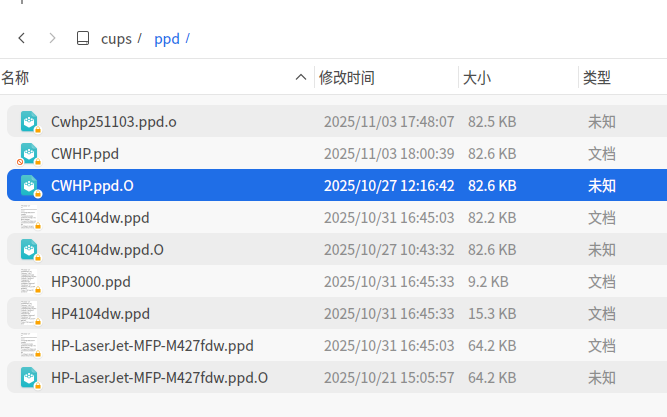This screenshot has height=417, width=667.
Task: Click the Cwhp251103.ppd.o file icon
Action: (x=29, y=122)
